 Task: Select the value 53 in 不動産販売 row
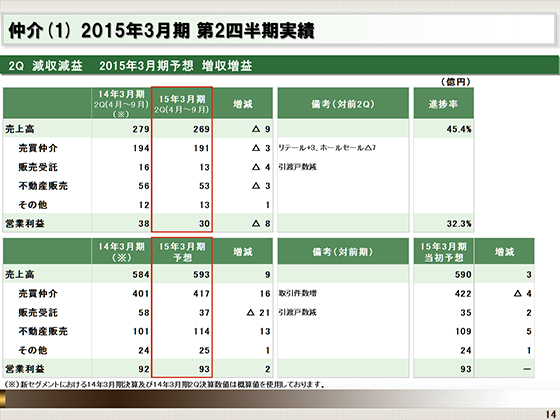pyautogui.click(x=204, y=186)
